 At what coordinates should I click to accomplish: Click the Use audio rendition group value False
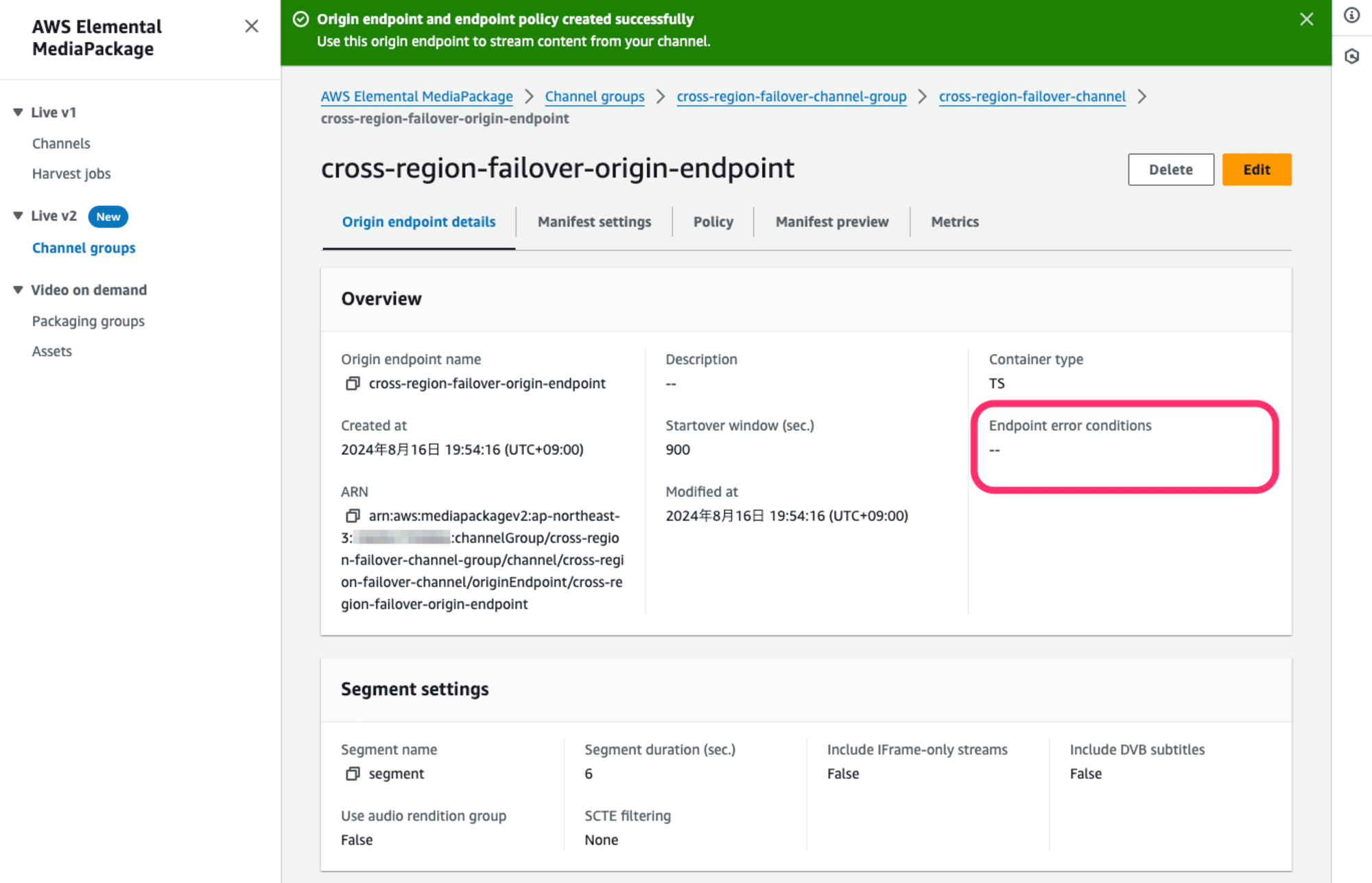(x=357, y=840)
